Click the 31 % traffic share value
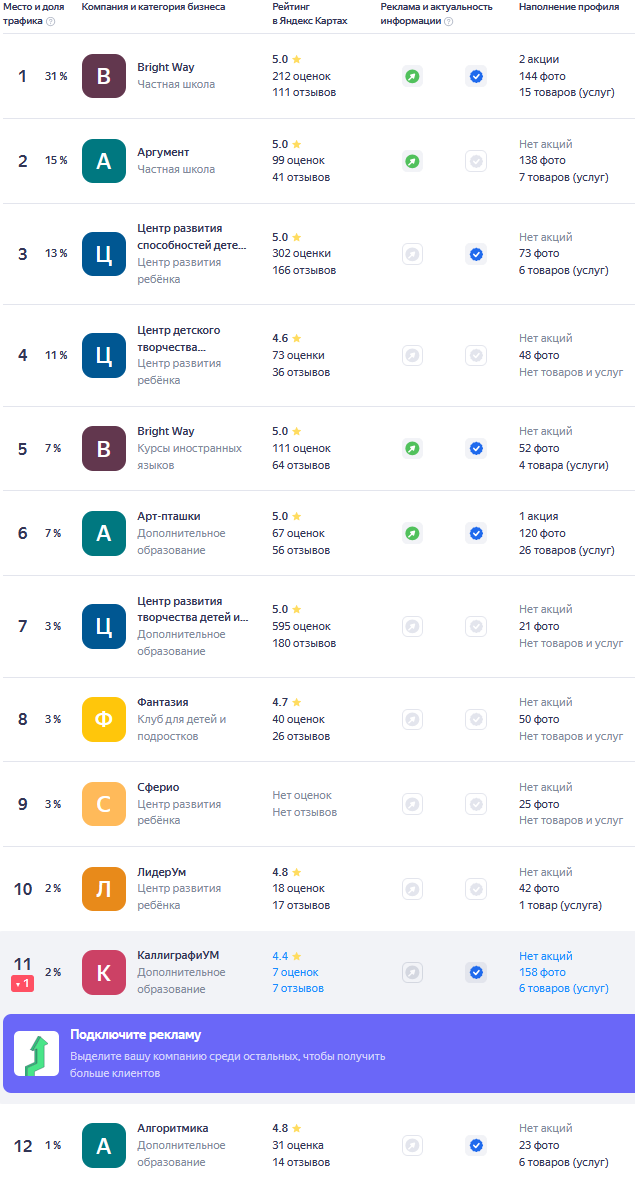Viewport: 635px width, 1185px height. coord(56,76)
